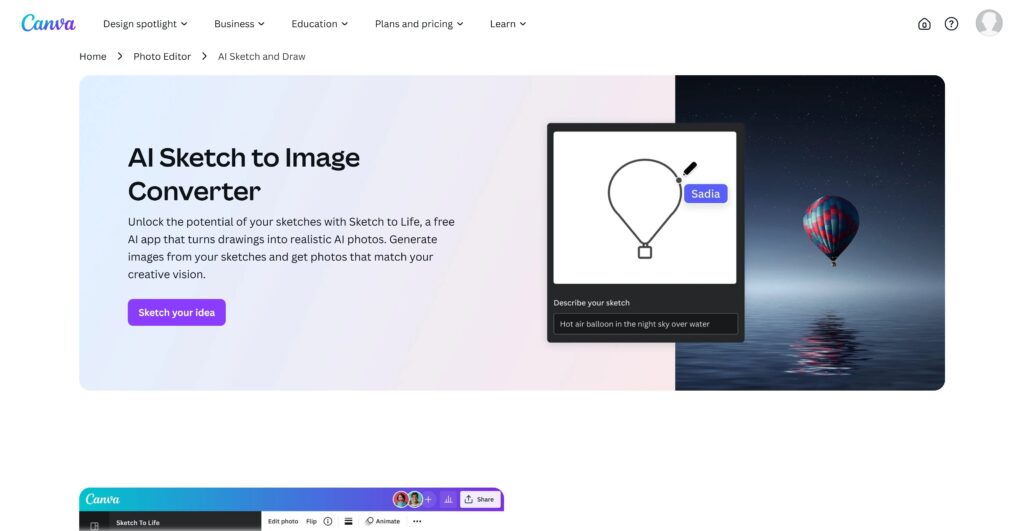Click the Canva logo in the header
1024x531 pixels.
pos(48,24)
